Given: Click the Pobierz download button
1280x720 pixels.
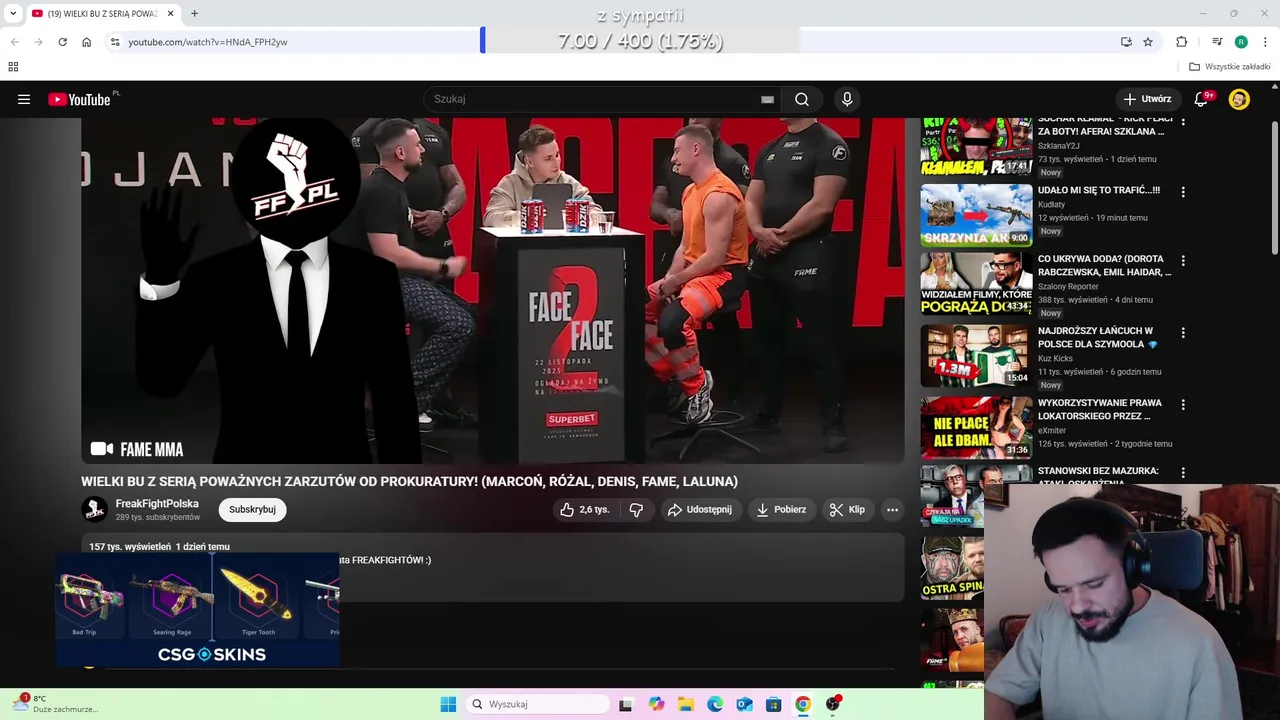Looking at the screenshot, I should (781, 510).
